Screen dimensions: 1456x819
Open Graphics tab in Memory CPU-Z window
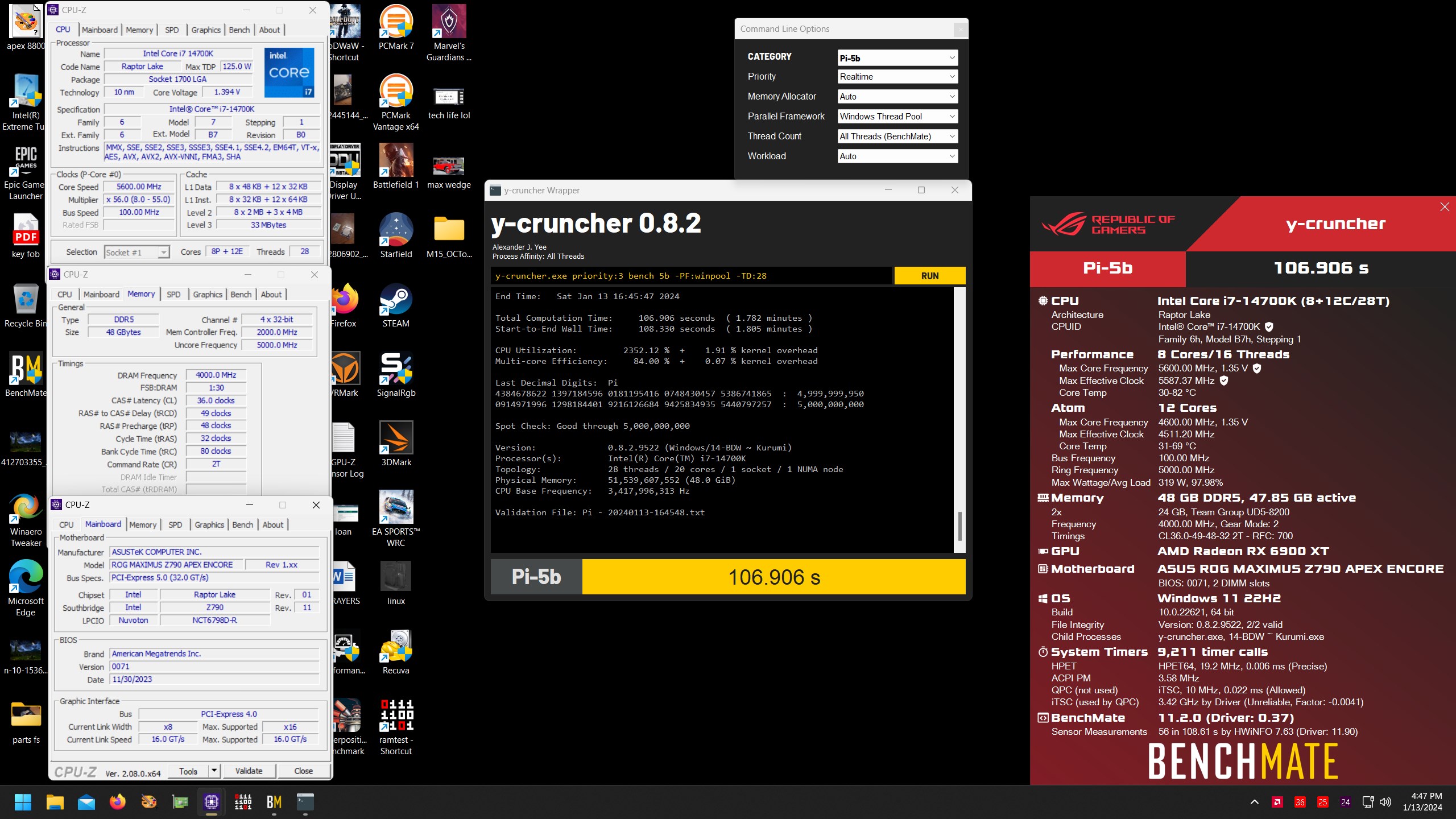tap(208, 294)
